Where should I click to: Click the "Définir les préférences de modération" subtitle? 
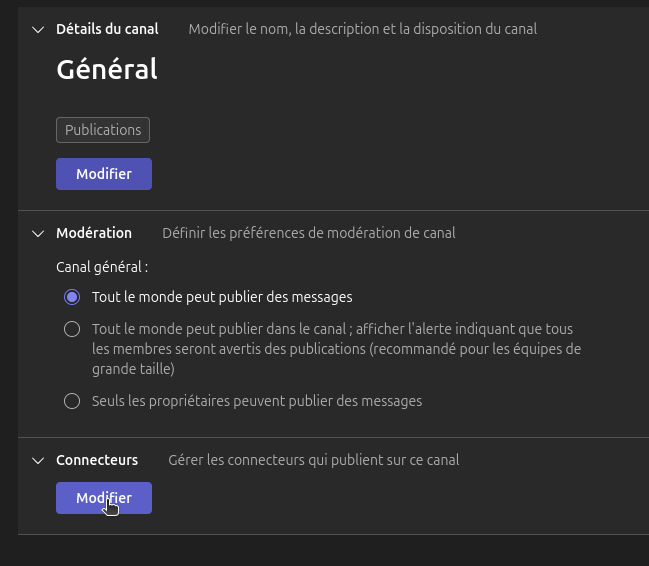[x=308, y=233]
